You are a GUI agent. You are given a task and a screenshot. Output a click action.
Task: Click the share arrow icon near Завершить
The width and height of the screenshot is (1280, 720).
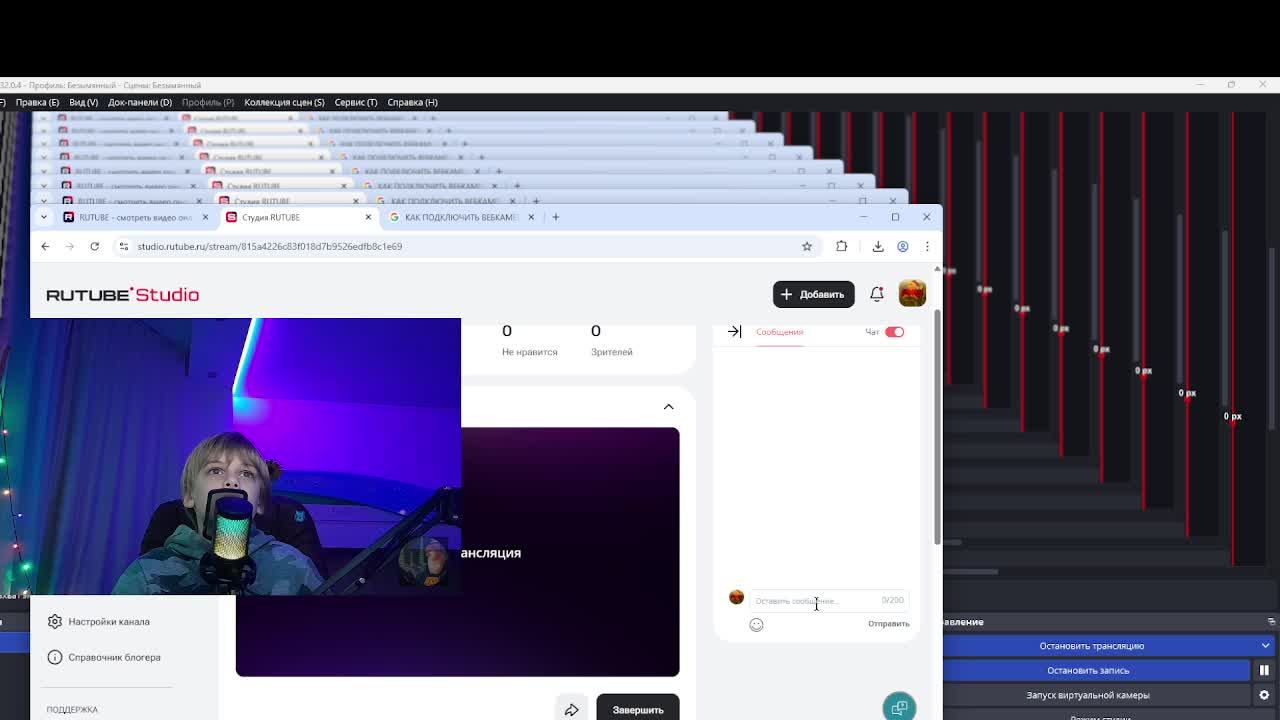(x=571, y=710)
